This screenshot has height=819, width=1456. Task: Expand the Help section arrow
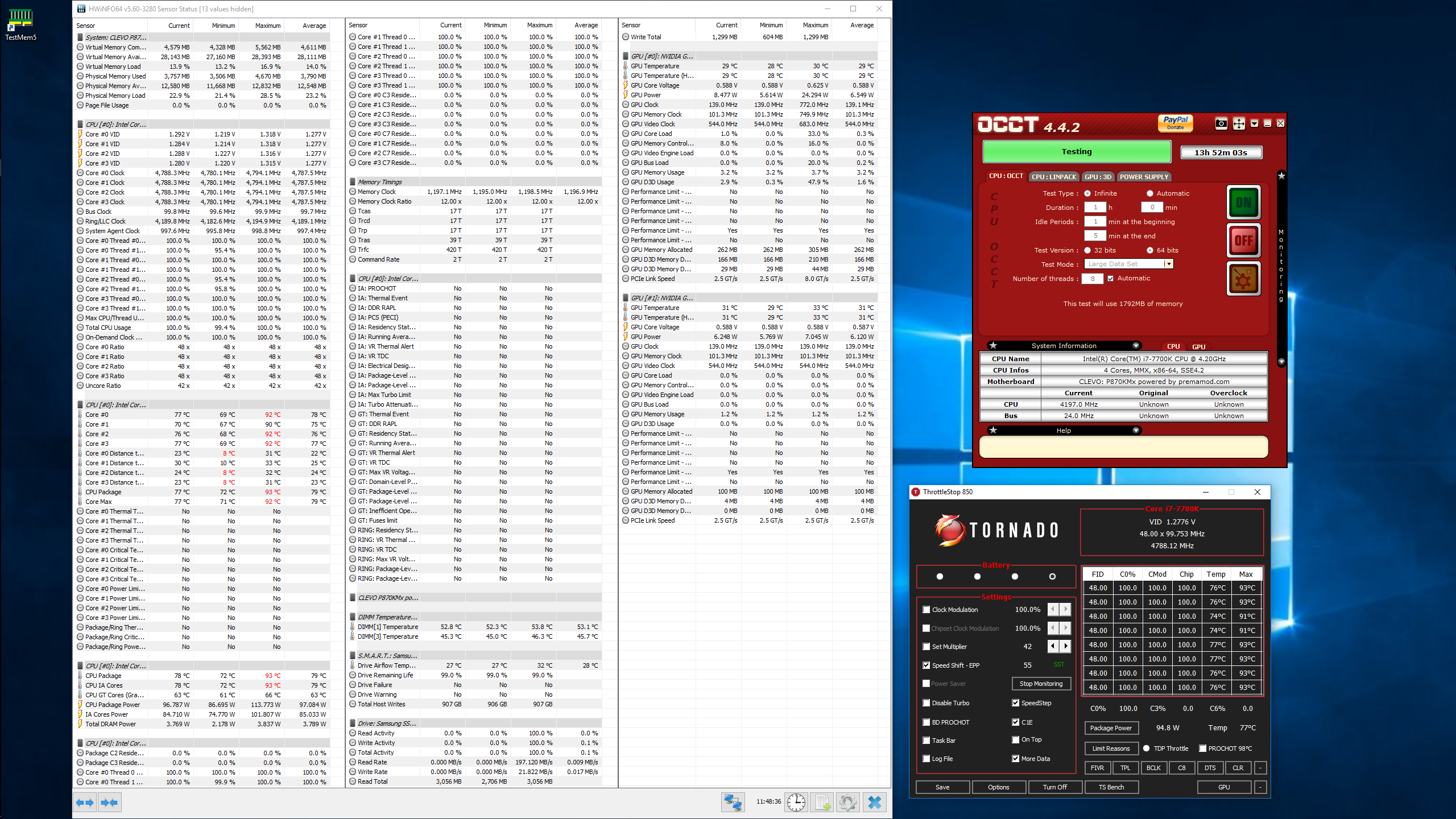click(x=1136, y=431)
